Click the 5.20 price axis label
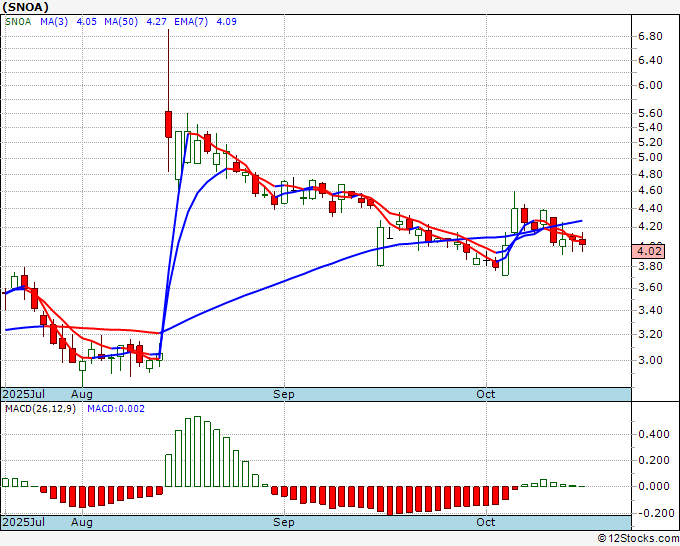The height and width of the screenshot is (546, 680). tap(651, 142)
